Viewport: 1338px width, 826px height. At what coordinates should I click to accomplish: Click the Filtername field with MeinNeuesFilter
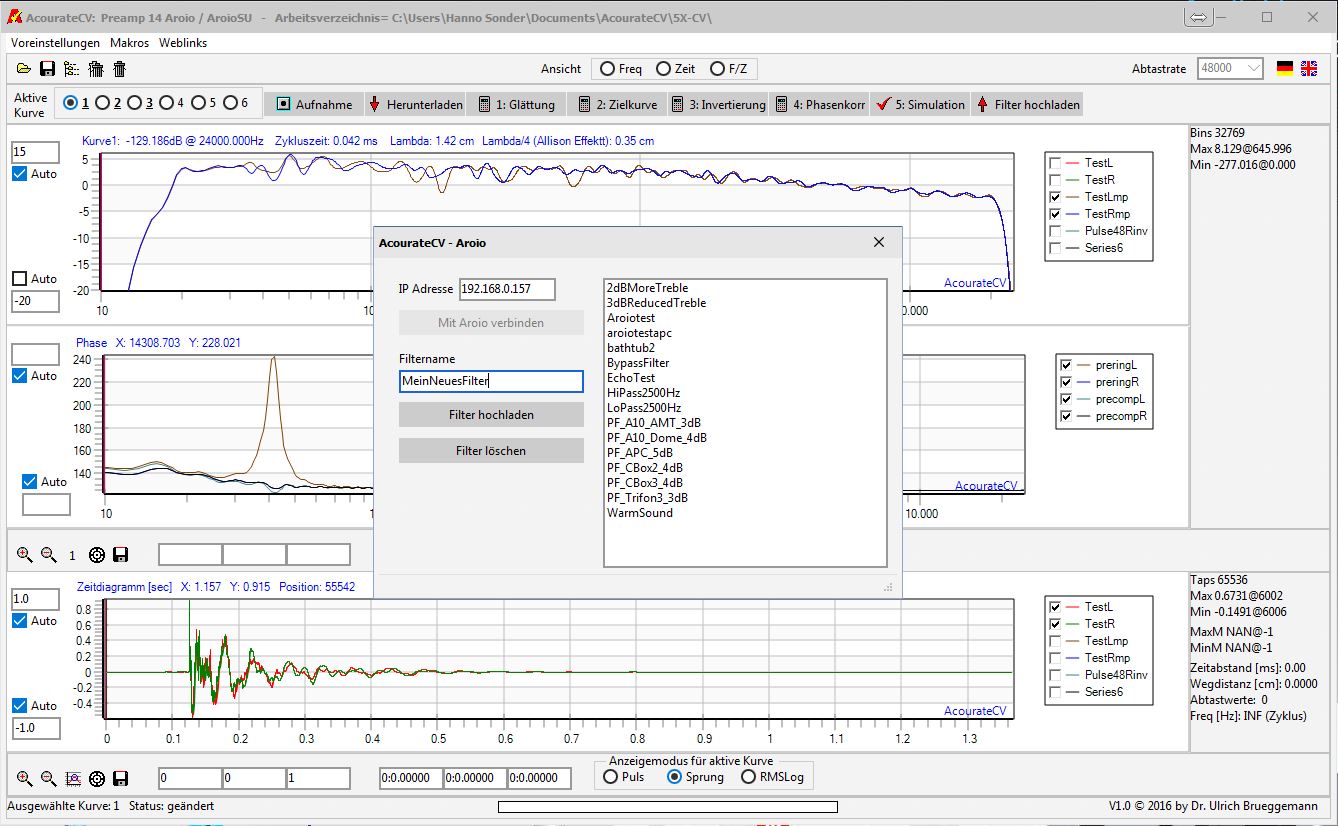pyautogui.click(x=491, y=381)
